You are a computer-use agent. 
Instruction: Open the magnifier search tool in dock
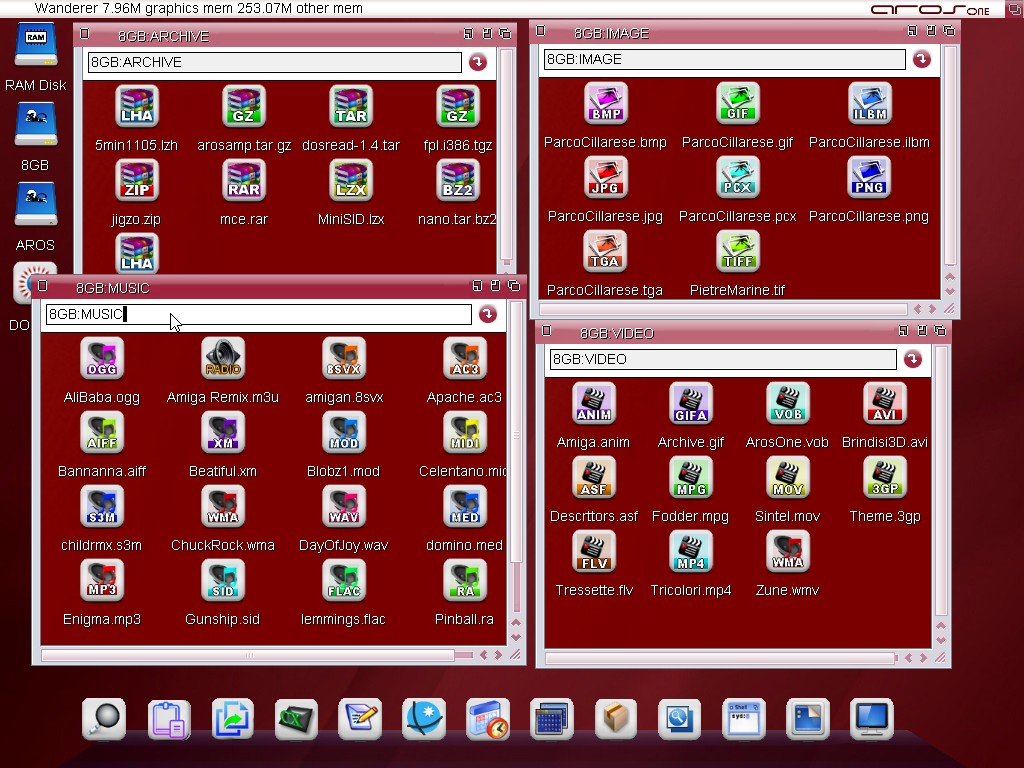[x=104, y=718]
